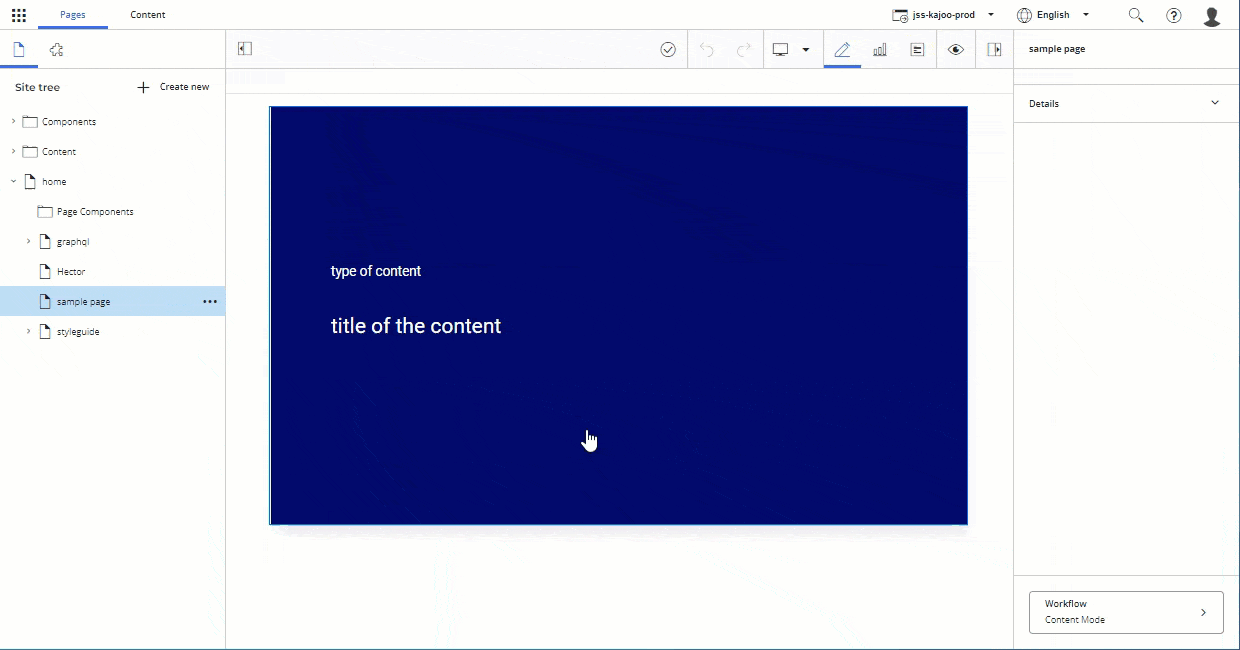Expand the graphql node chevron
The width and height of the screenshot is (1240, 650).
[28, 241]
